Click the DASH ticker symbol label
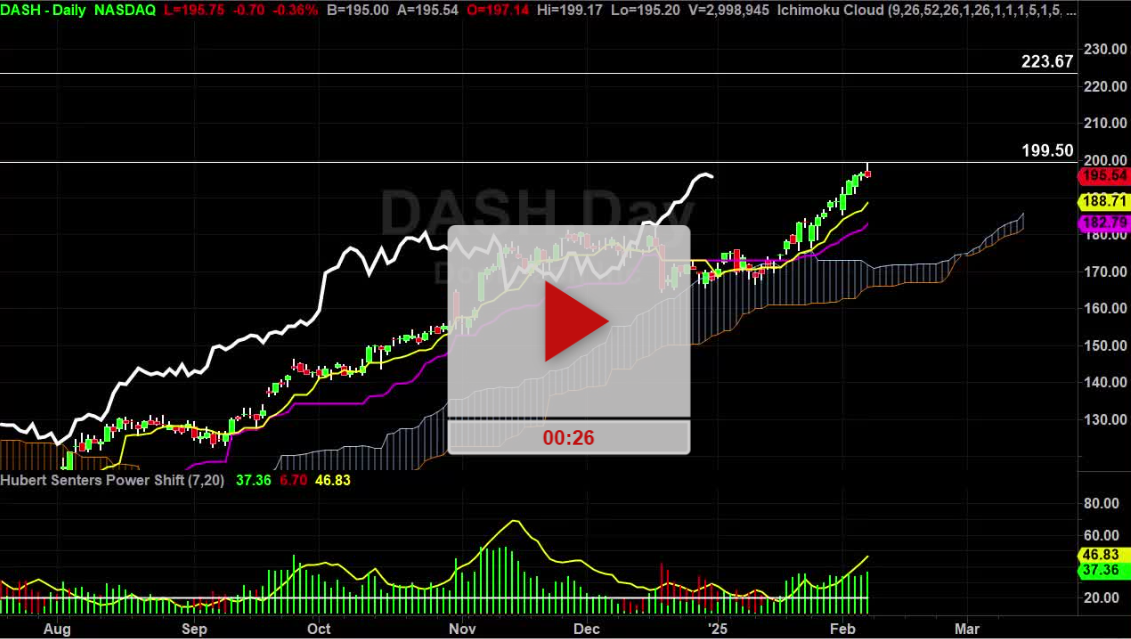The image size is (1131, 639). point(22,11)
